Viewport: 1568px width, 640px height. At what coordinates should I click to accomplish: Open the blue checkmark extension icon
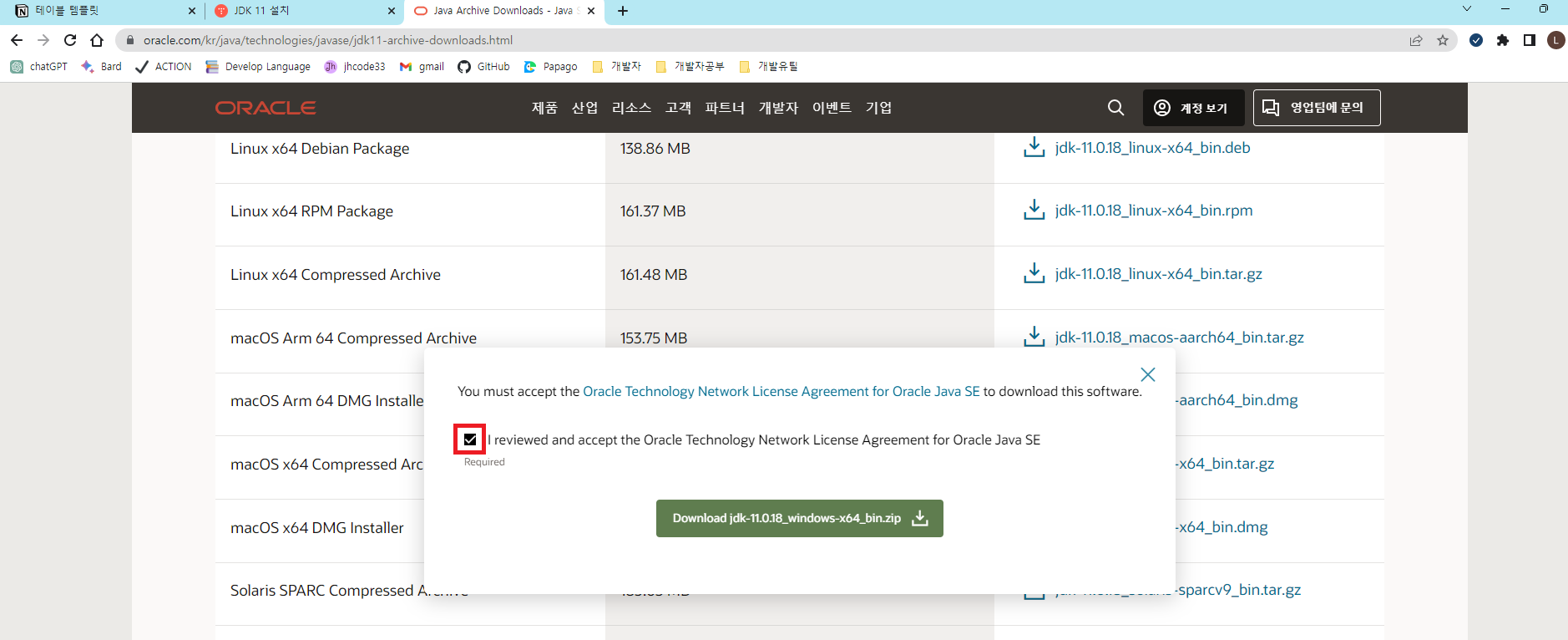point(1476,40)
